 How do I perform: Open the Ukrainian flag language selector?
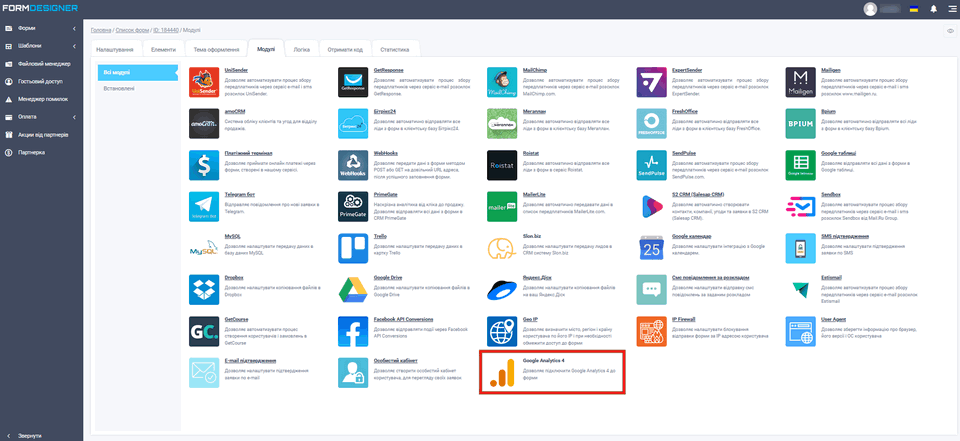click(x=913, y=9)
